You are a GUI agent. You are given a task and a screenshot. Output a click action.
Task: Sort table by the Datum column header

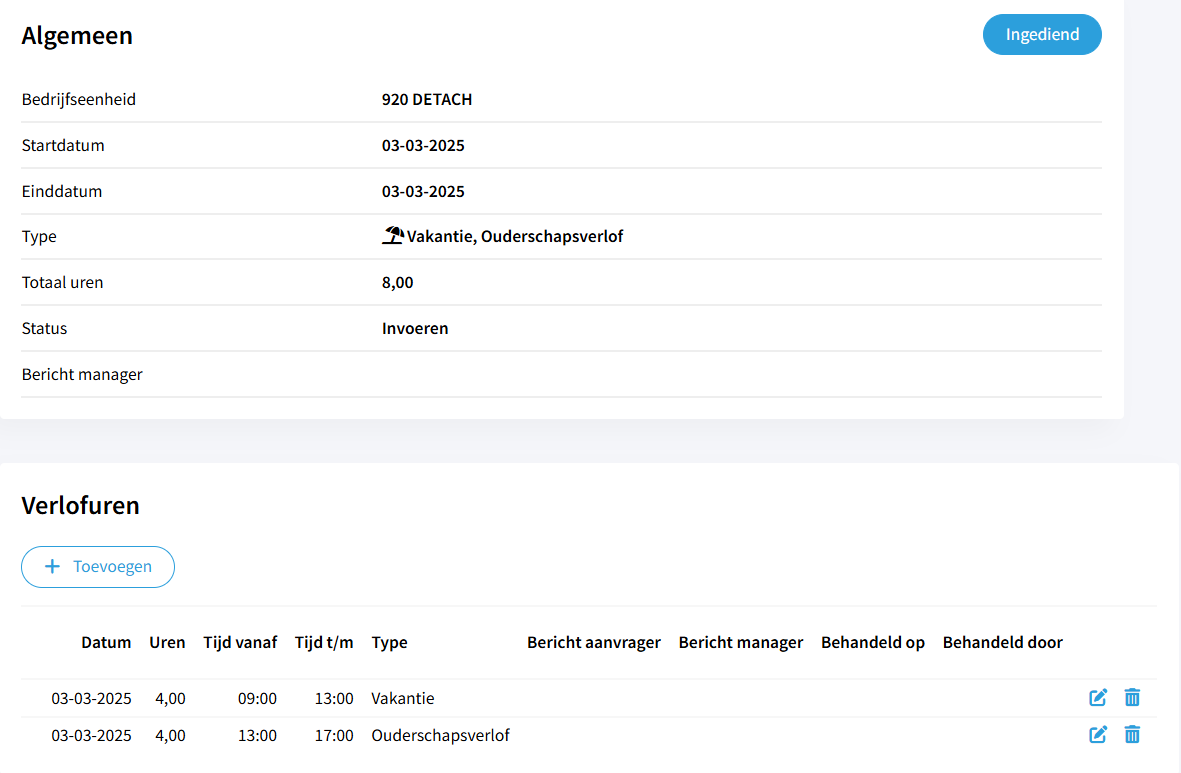(106, 643)
